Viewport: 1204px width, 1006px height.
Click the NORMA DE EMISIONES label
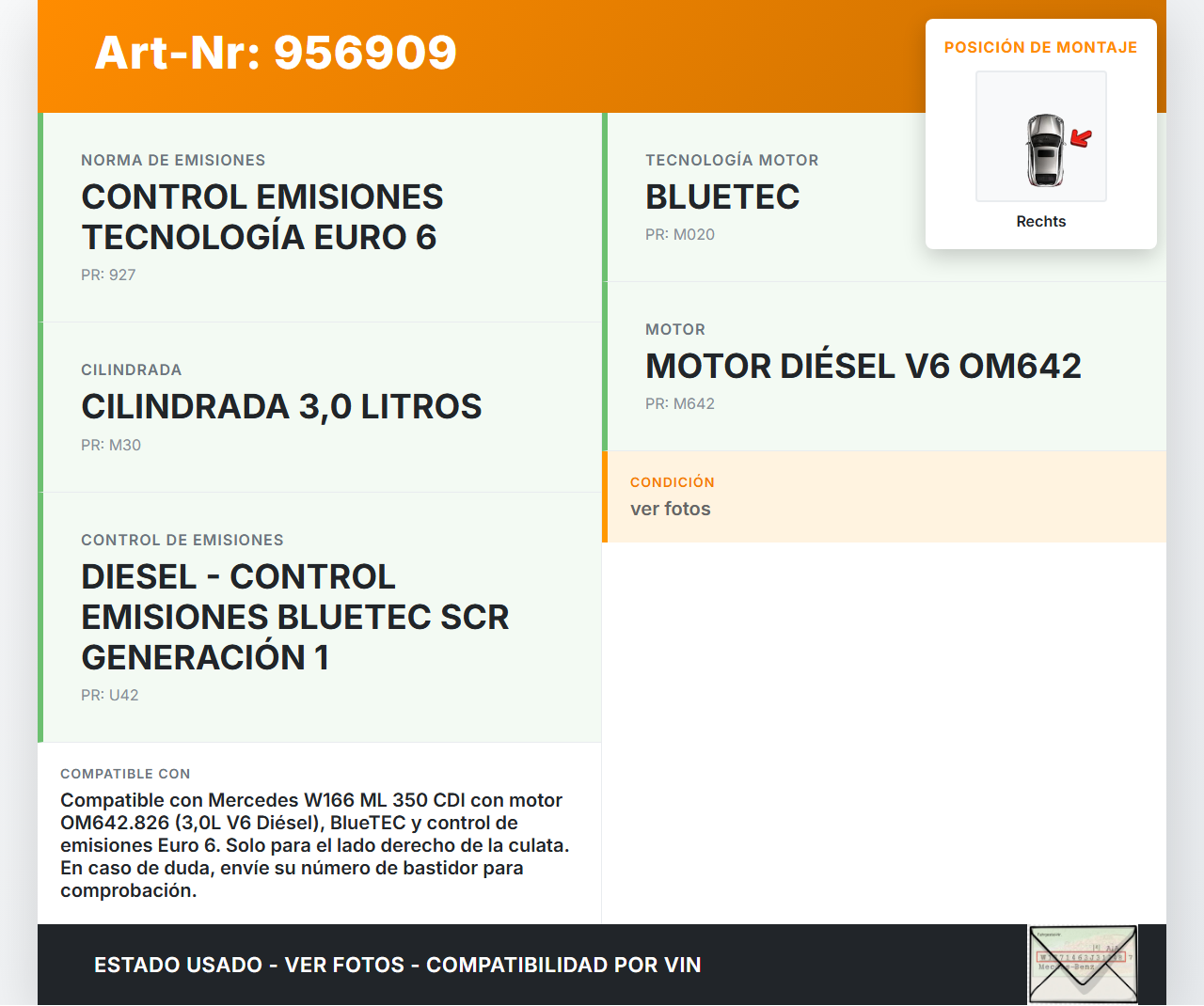[x=173, y=161]
